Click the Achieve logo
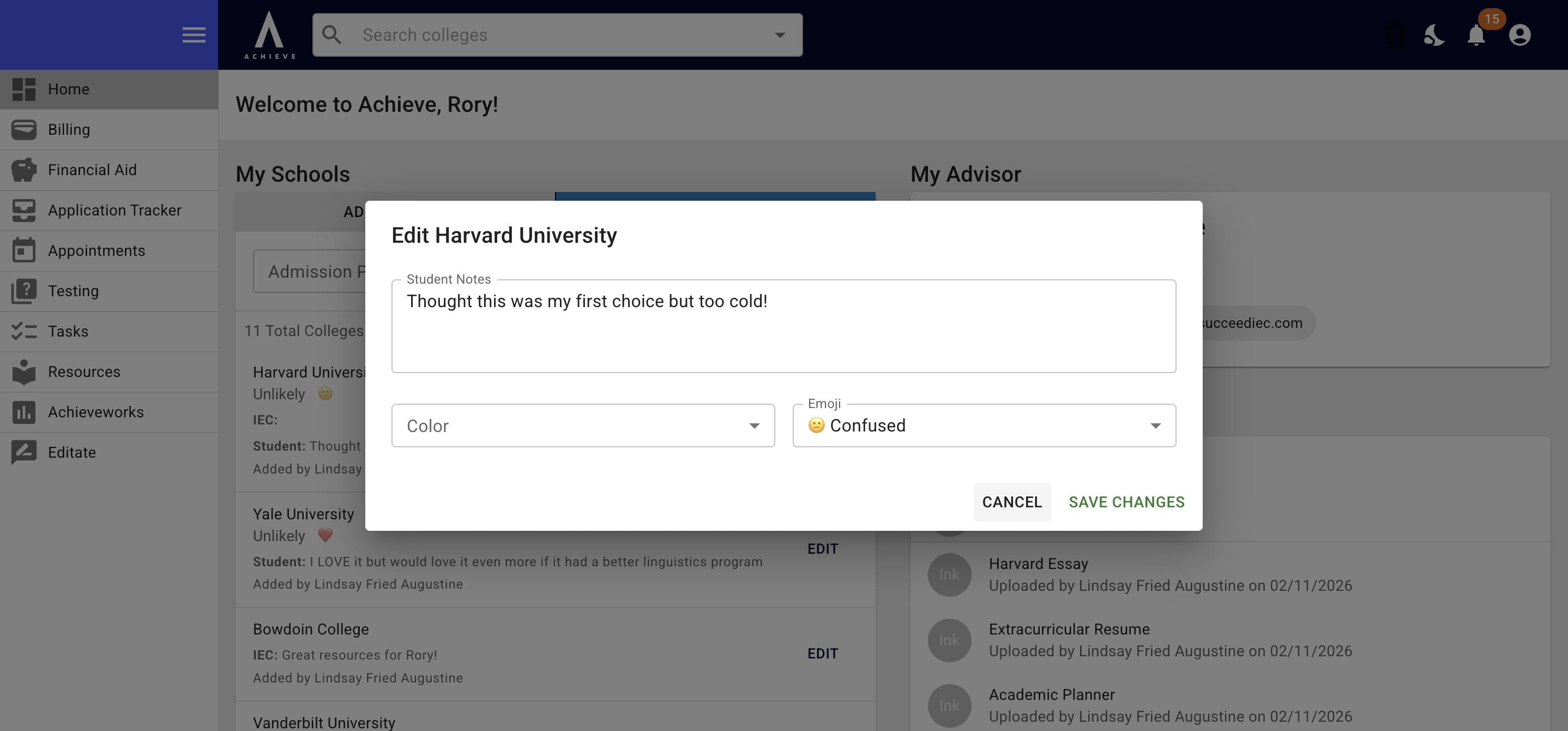This screenshot has width=1568, height=731. [x=270, y=35]
